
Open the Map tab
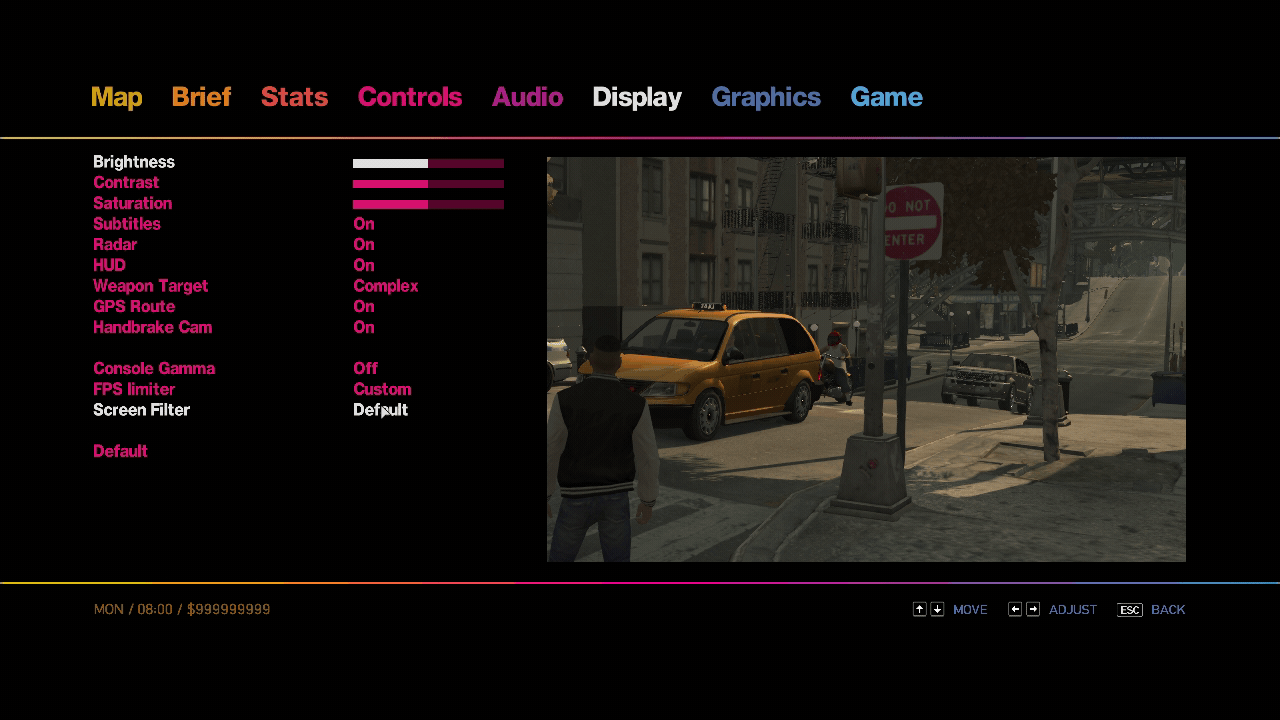(x=116, y=97)
